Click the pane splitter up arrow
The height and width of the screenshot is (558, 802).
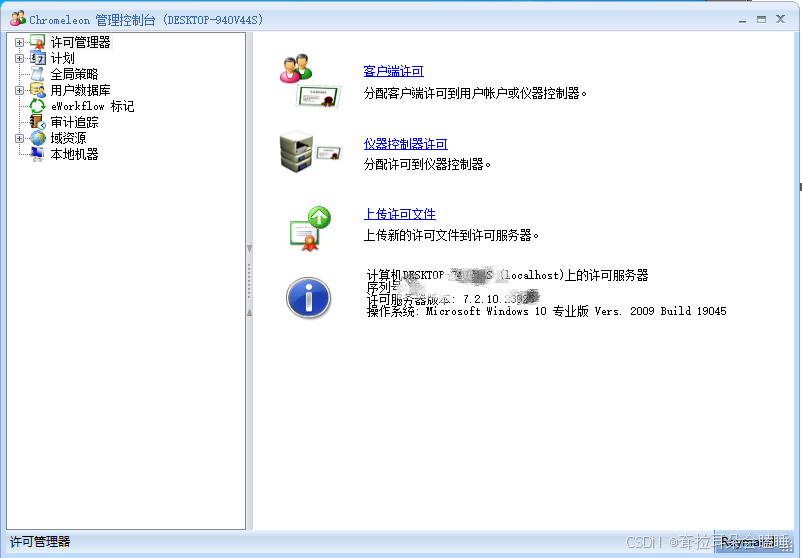coord(250,312)
